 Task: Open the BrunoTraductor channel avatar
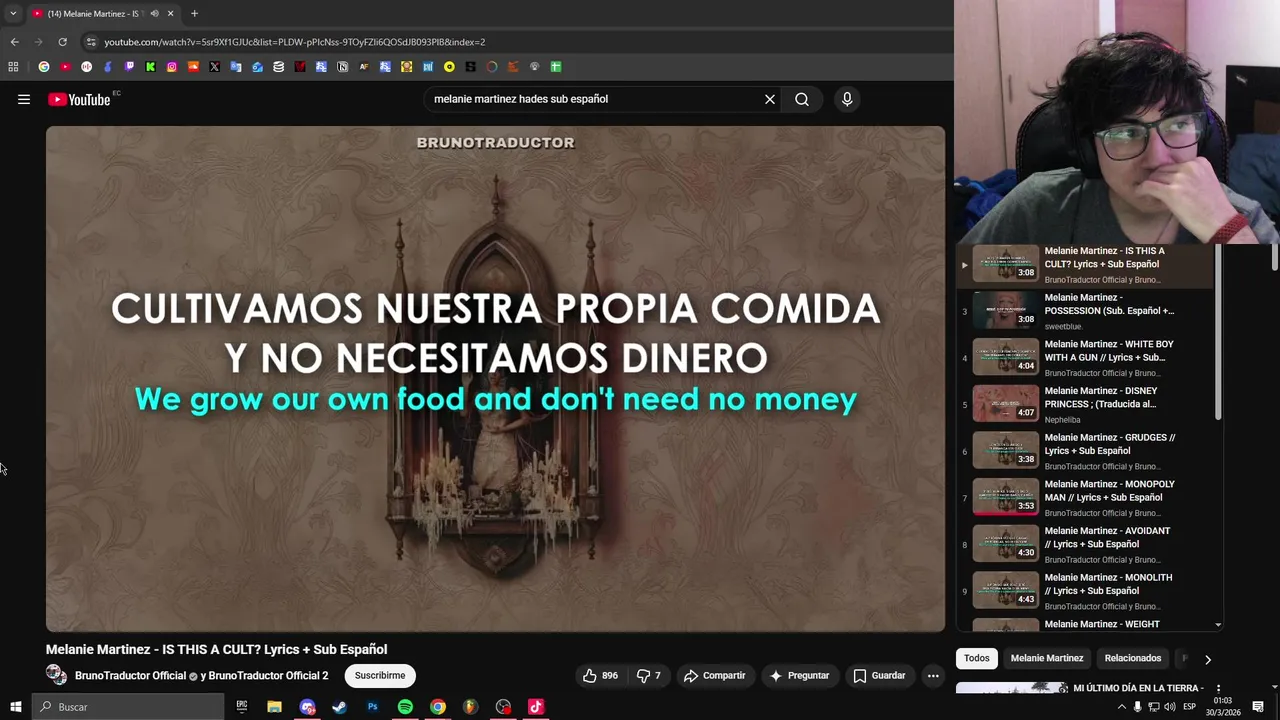[x=56, y=676]
